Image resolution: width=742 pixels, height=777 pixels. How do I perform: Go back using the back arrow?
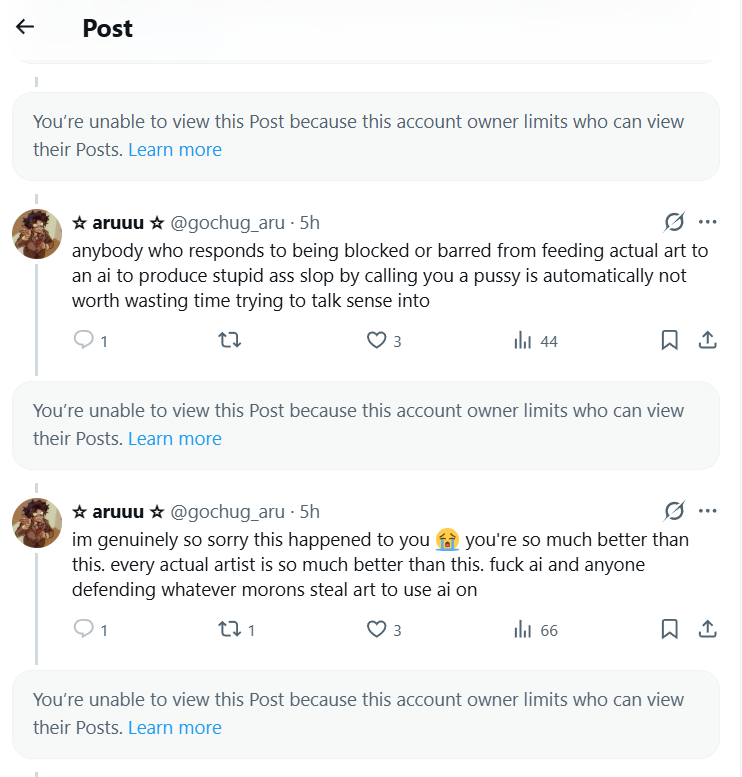tap(25, 27)
